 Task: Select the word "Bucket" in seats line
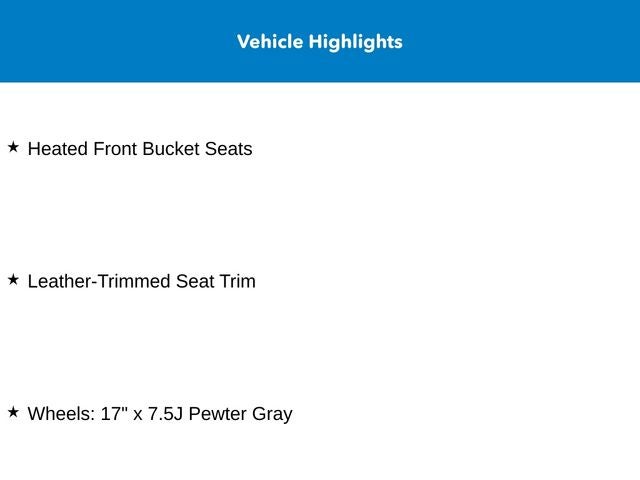(171, 149)
